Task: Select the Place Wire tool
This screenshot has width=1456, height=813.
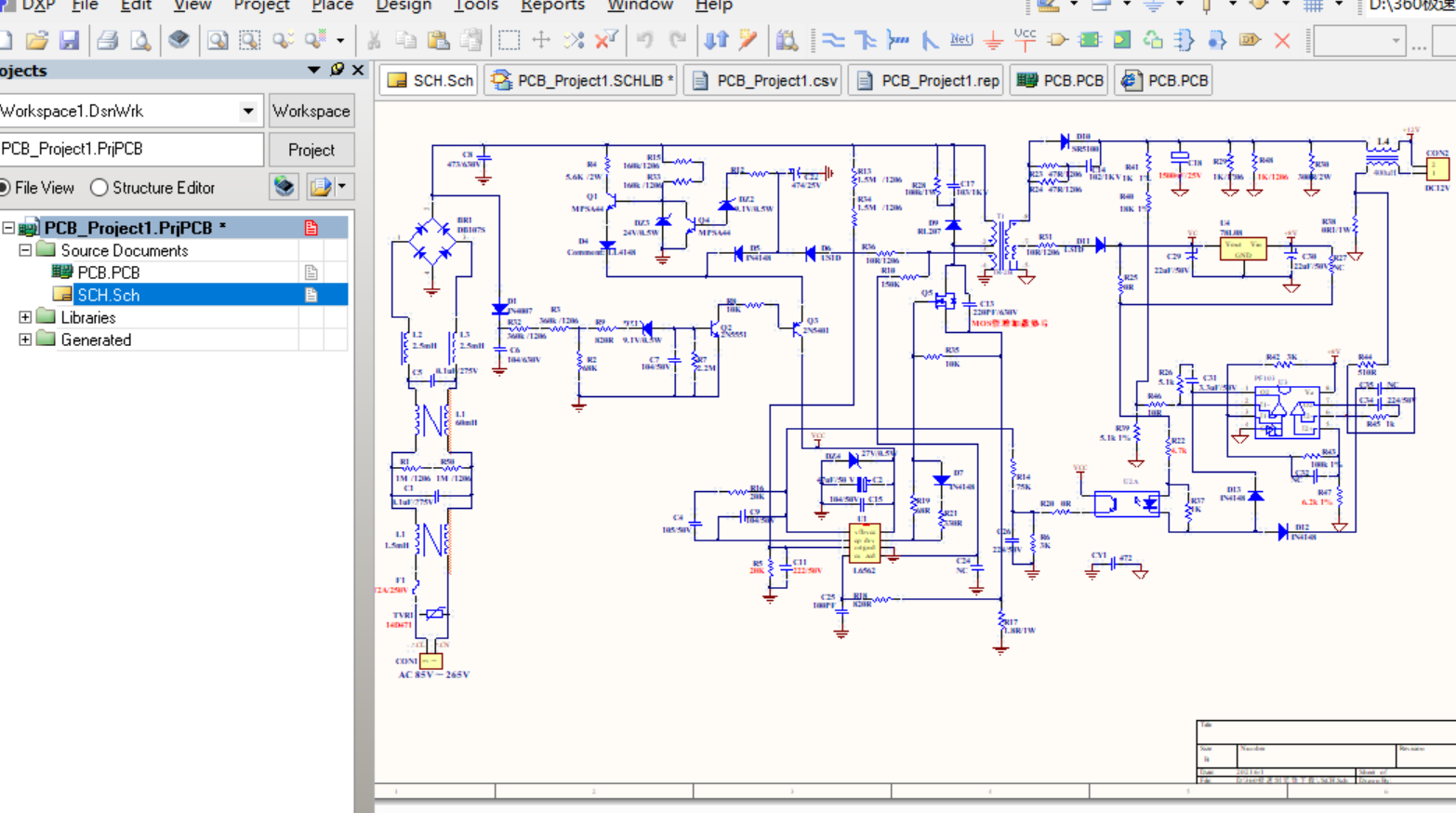Action: 834,40
